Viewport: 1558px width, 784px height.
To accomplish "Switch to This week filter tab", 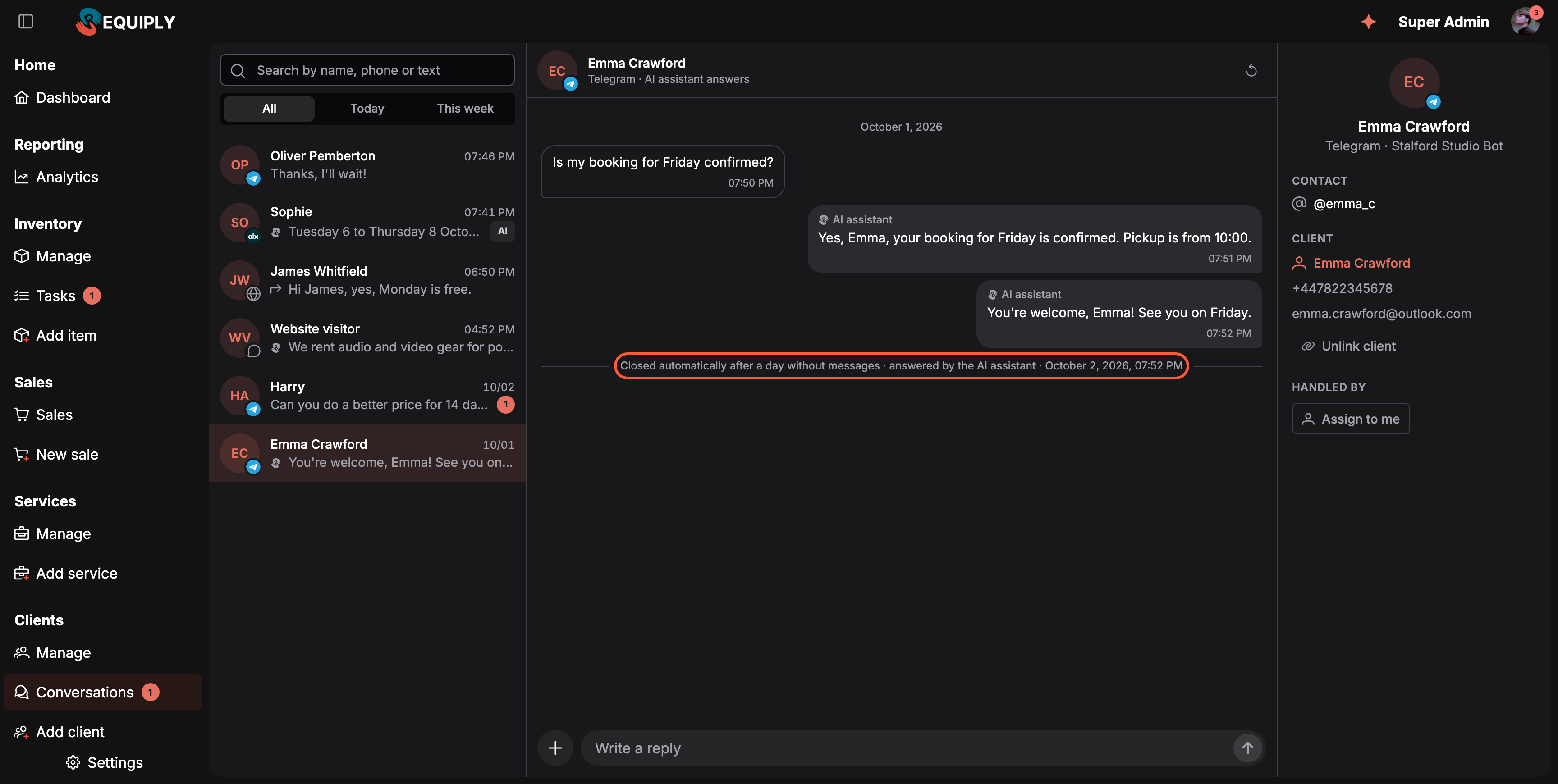I will (x=465, y=109).
